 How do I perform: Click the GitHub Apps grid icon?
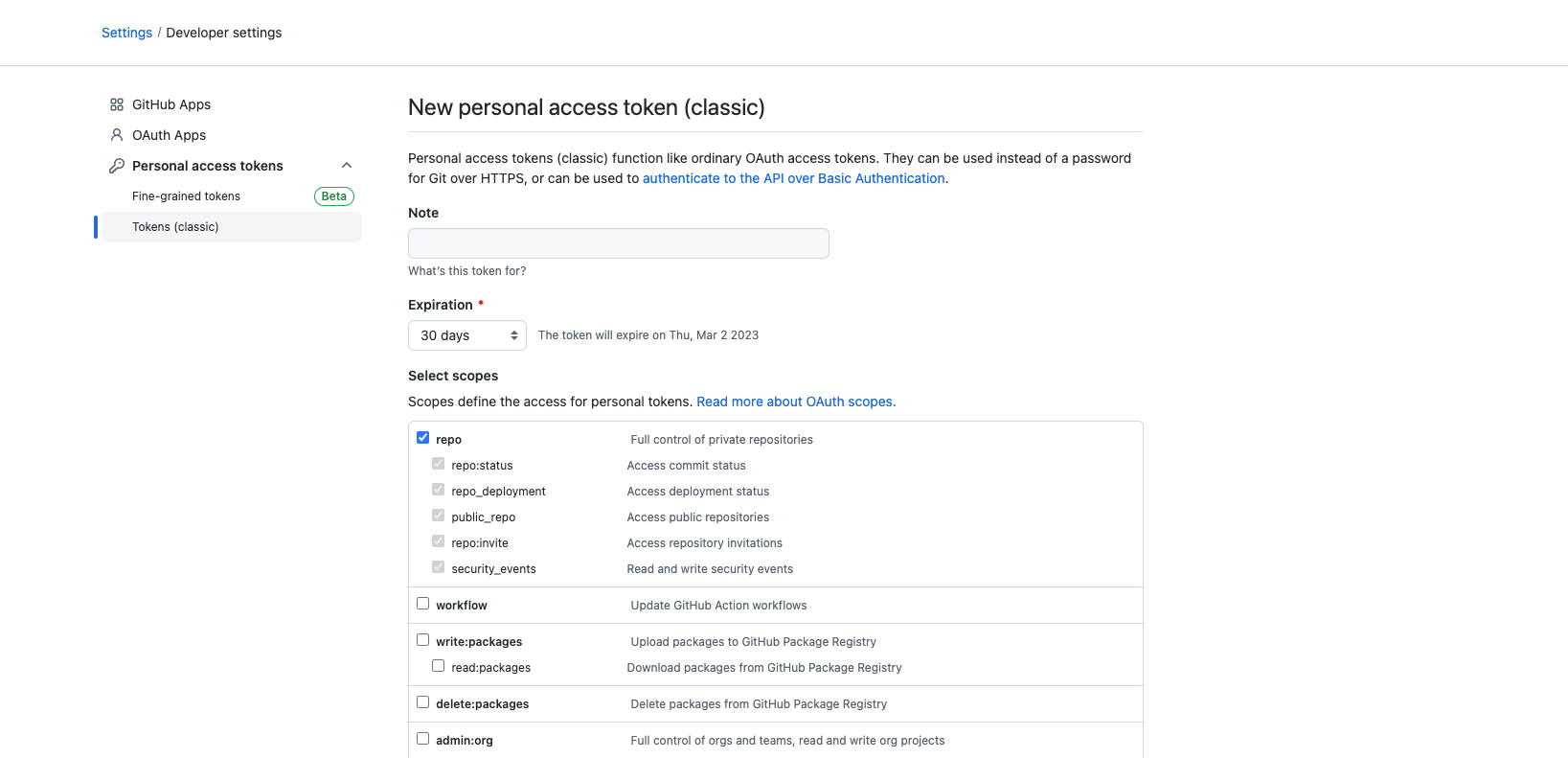[117, 104]
